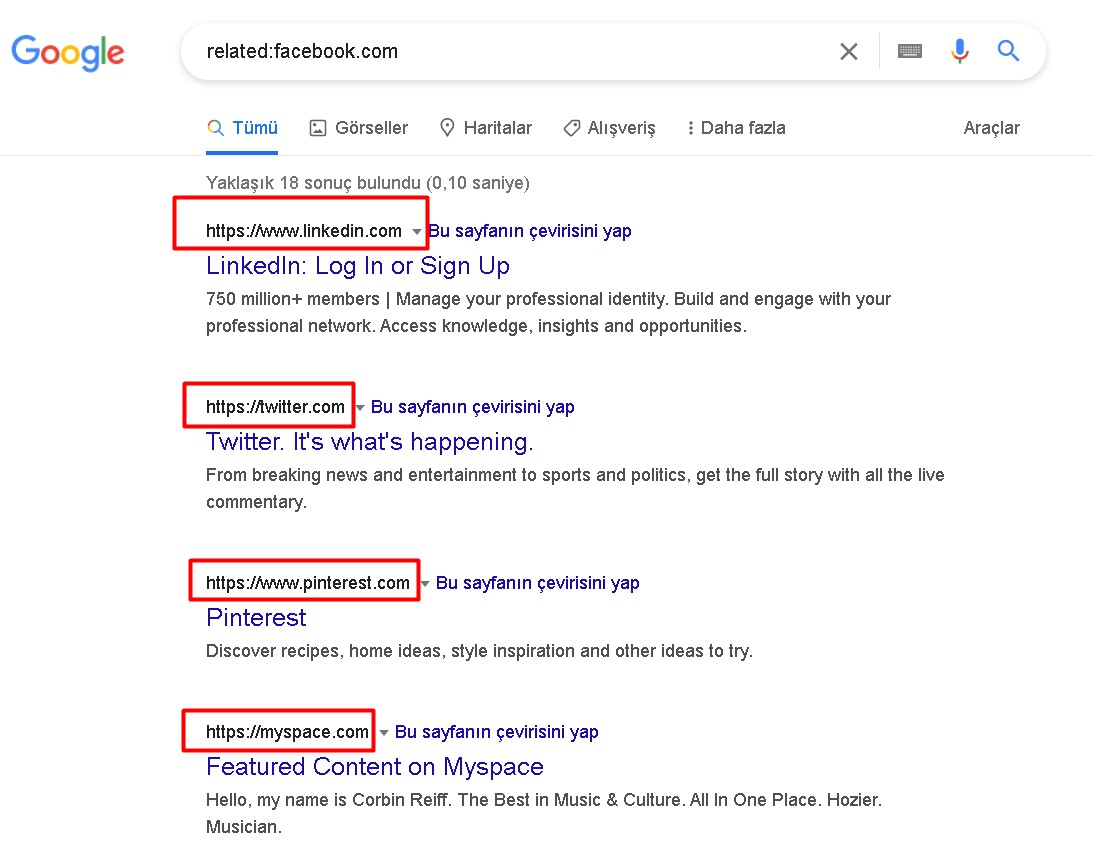Submit search with magnifier icon
The height and width of the screenshot is (861, 1093).
point(1008,51)
